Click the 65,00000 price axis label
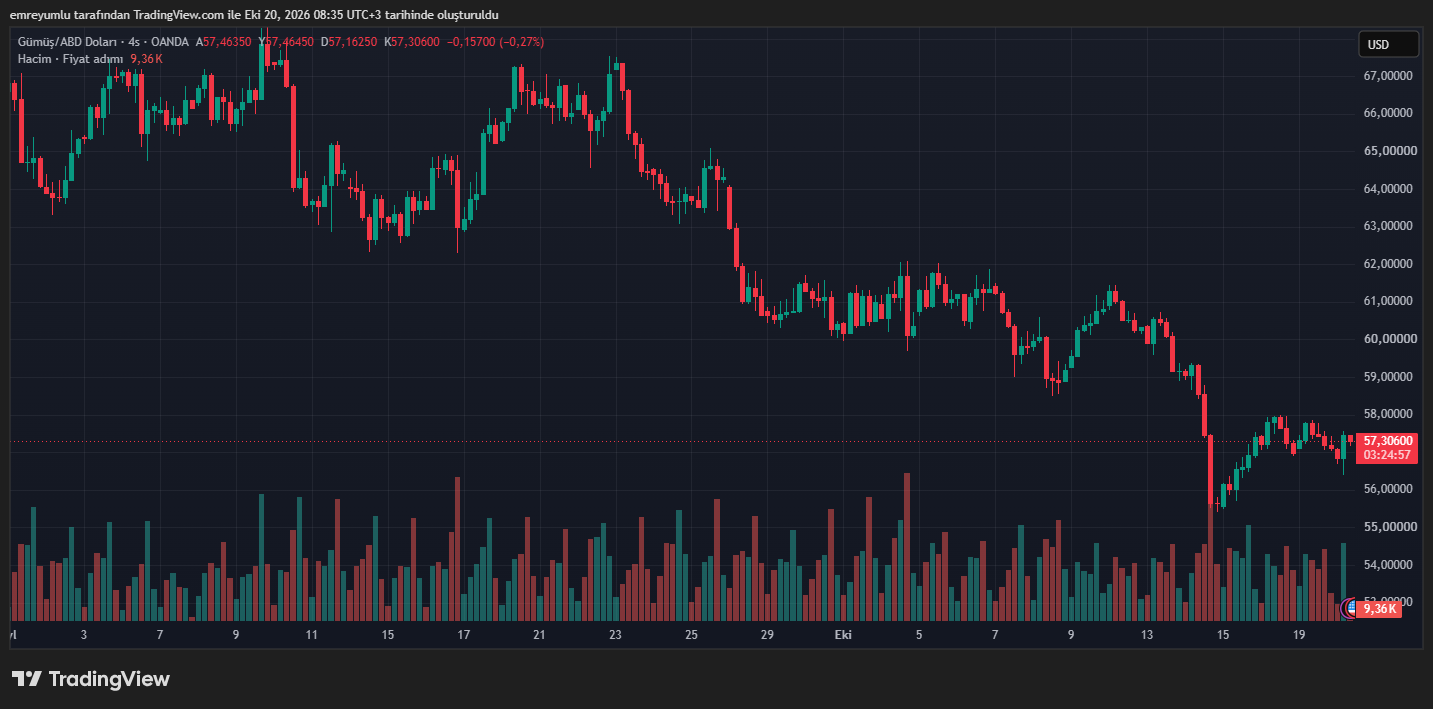This screenshot has height=709, width=1433. [1388, 151]
